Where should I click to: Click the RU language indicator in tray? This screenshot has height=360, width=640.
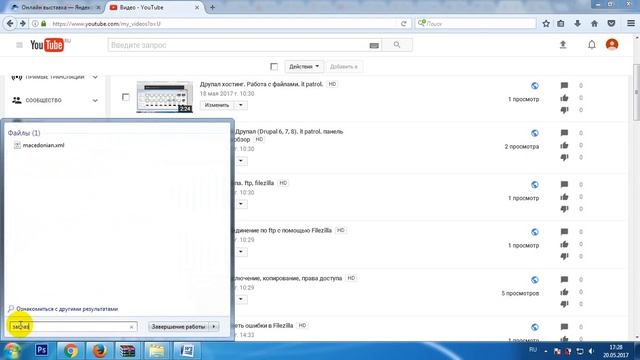[x=533, y=350]
